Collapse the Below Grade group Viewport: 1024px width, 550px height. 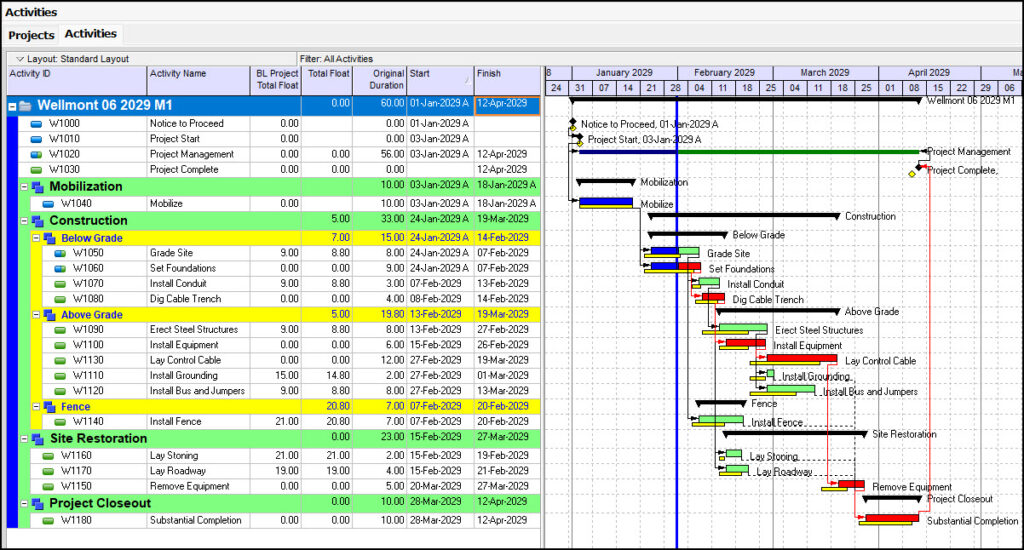point(37,238)
